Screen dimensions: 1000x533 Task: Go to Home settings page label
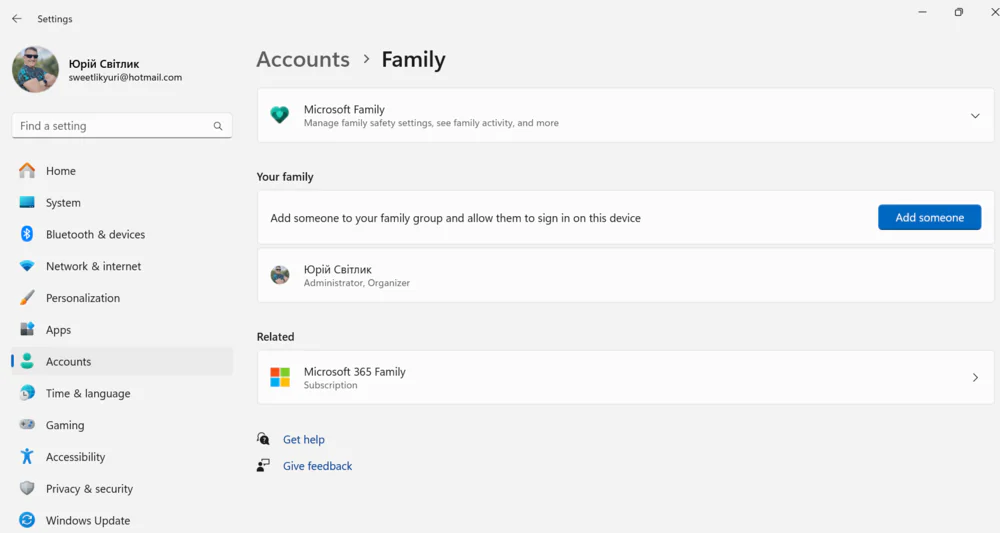point(61,171)
